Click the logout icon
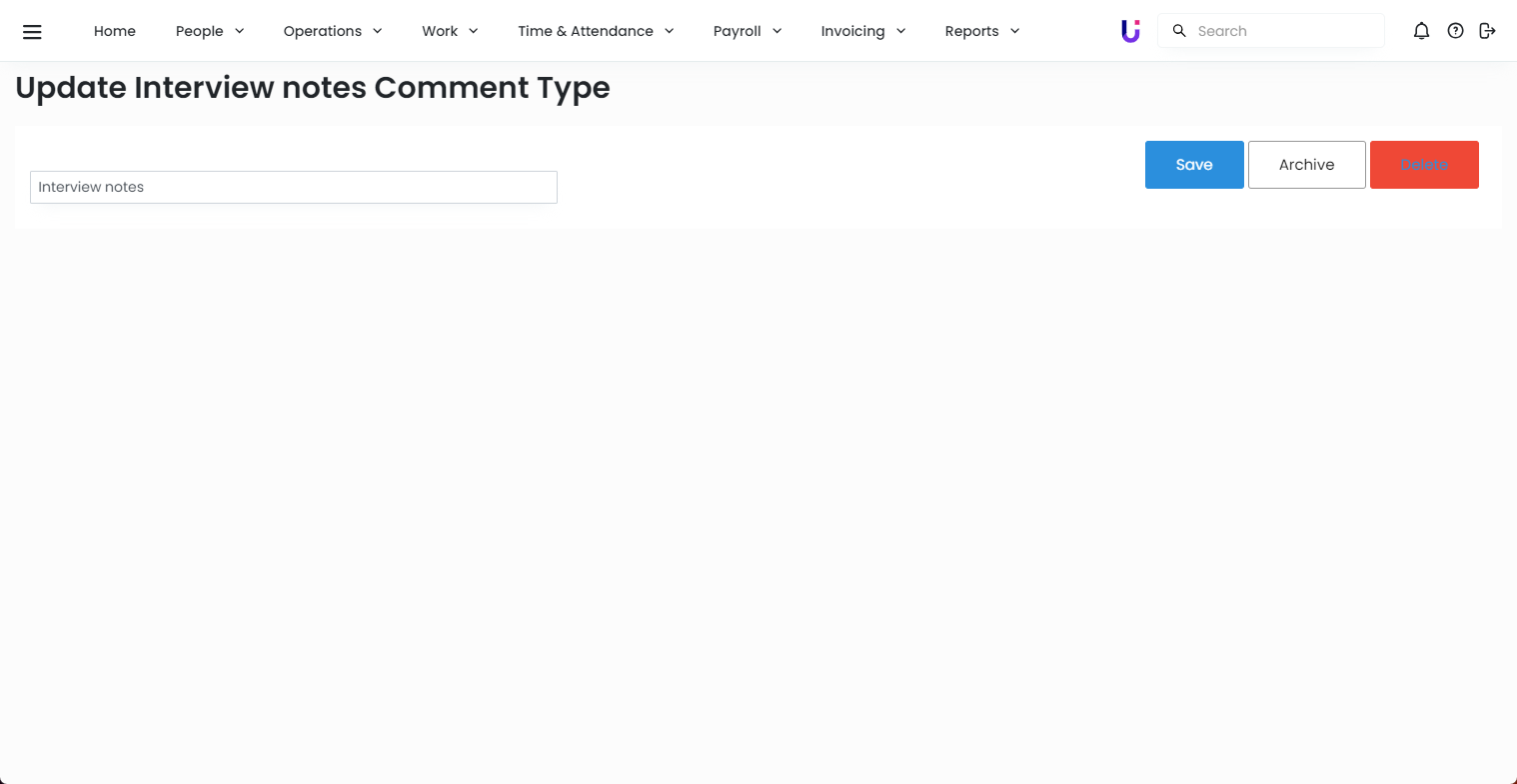1517x784 pixels. click(x=1487, y=31)
